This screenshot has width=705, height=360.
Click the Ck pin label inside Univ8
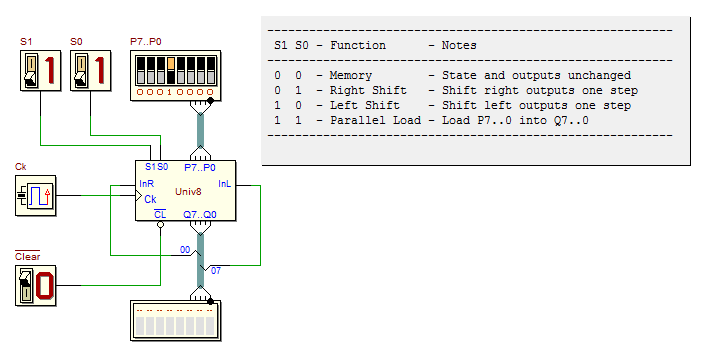click(150, 199)
